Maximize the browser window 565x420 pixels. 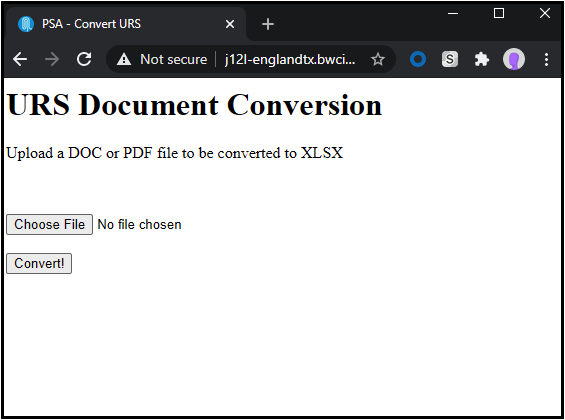(499, 13)
